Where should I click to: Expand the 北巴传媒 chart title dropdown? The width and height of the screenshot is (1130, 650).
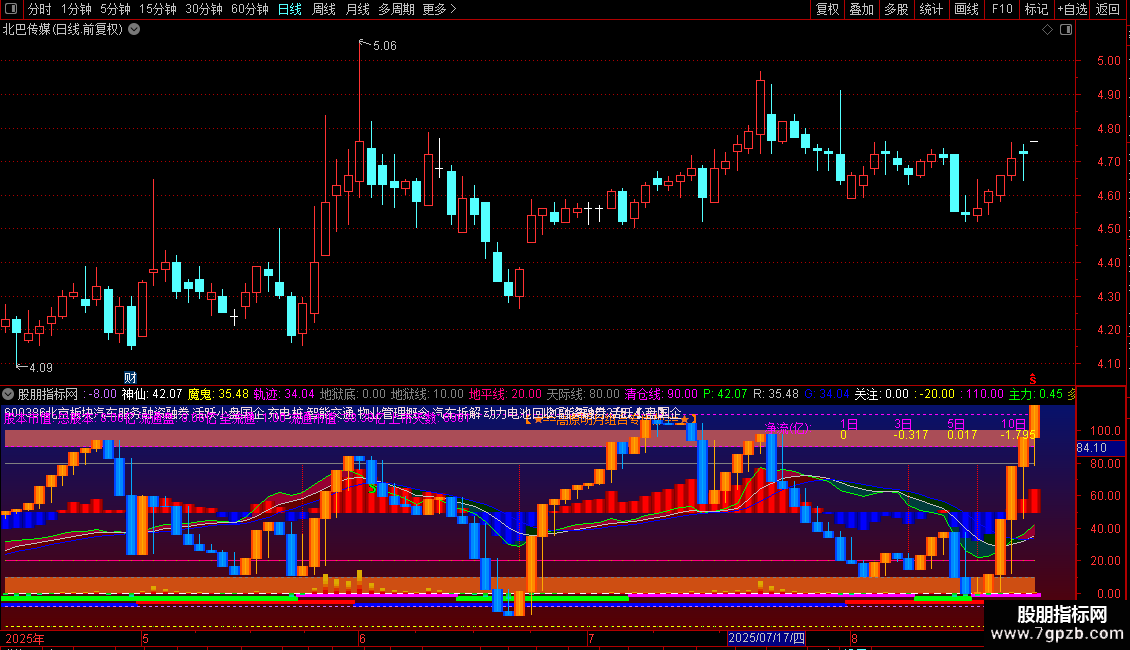[x=134, y=30]
